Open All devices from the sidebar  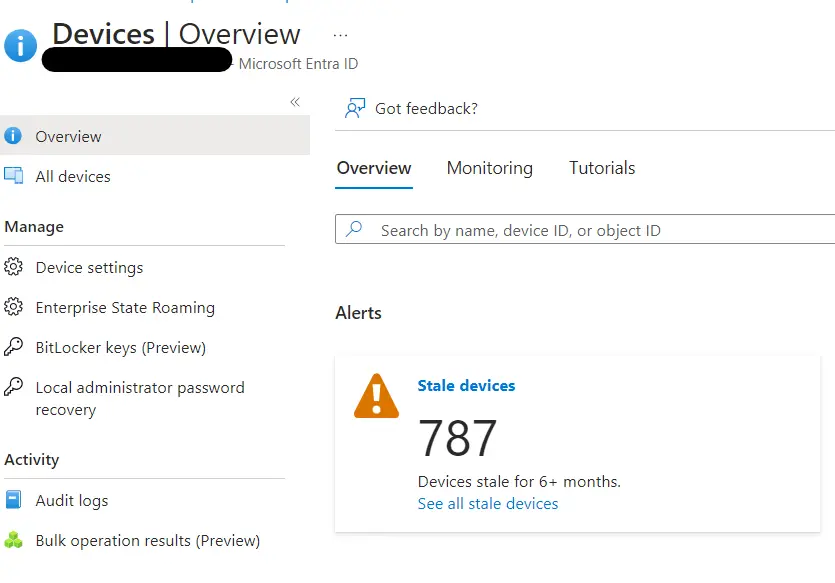point(73,177)
